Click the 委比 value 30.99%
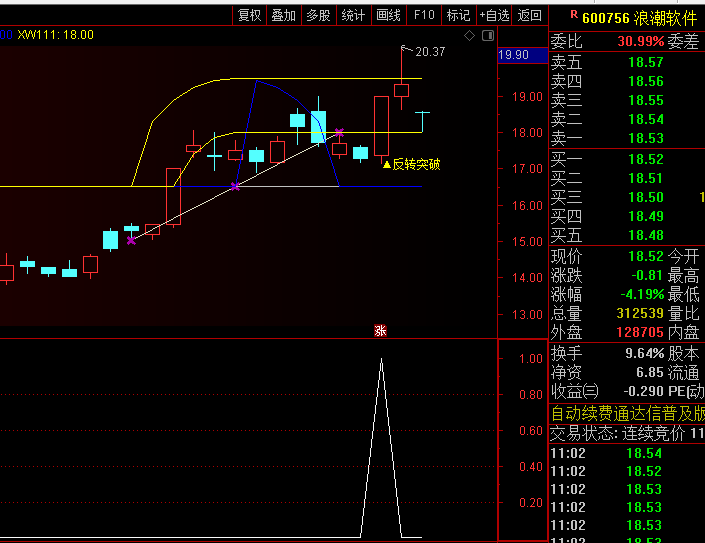This screenshot has width=705, height=543. 641,41
